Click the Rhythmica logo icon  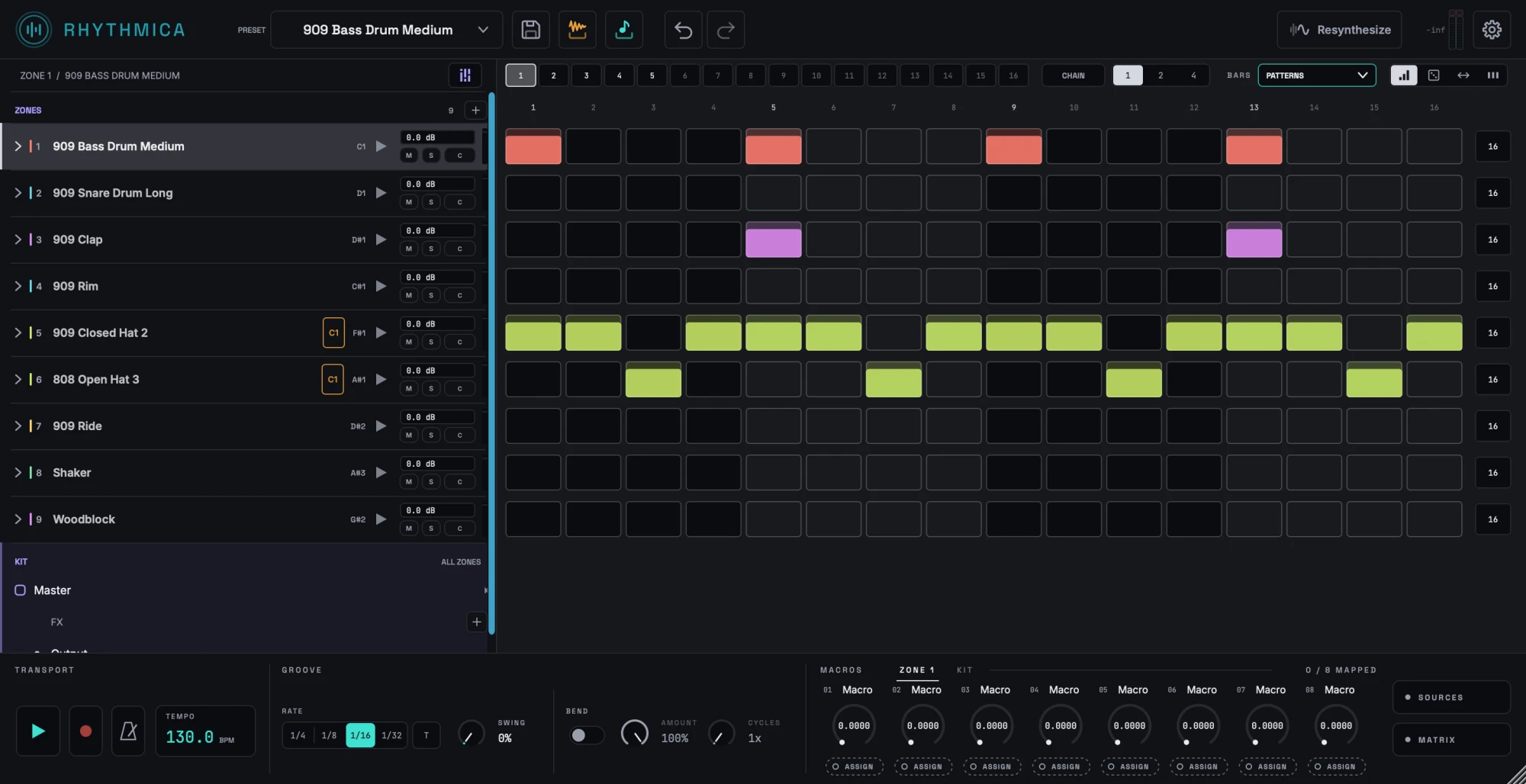[34, 30]
